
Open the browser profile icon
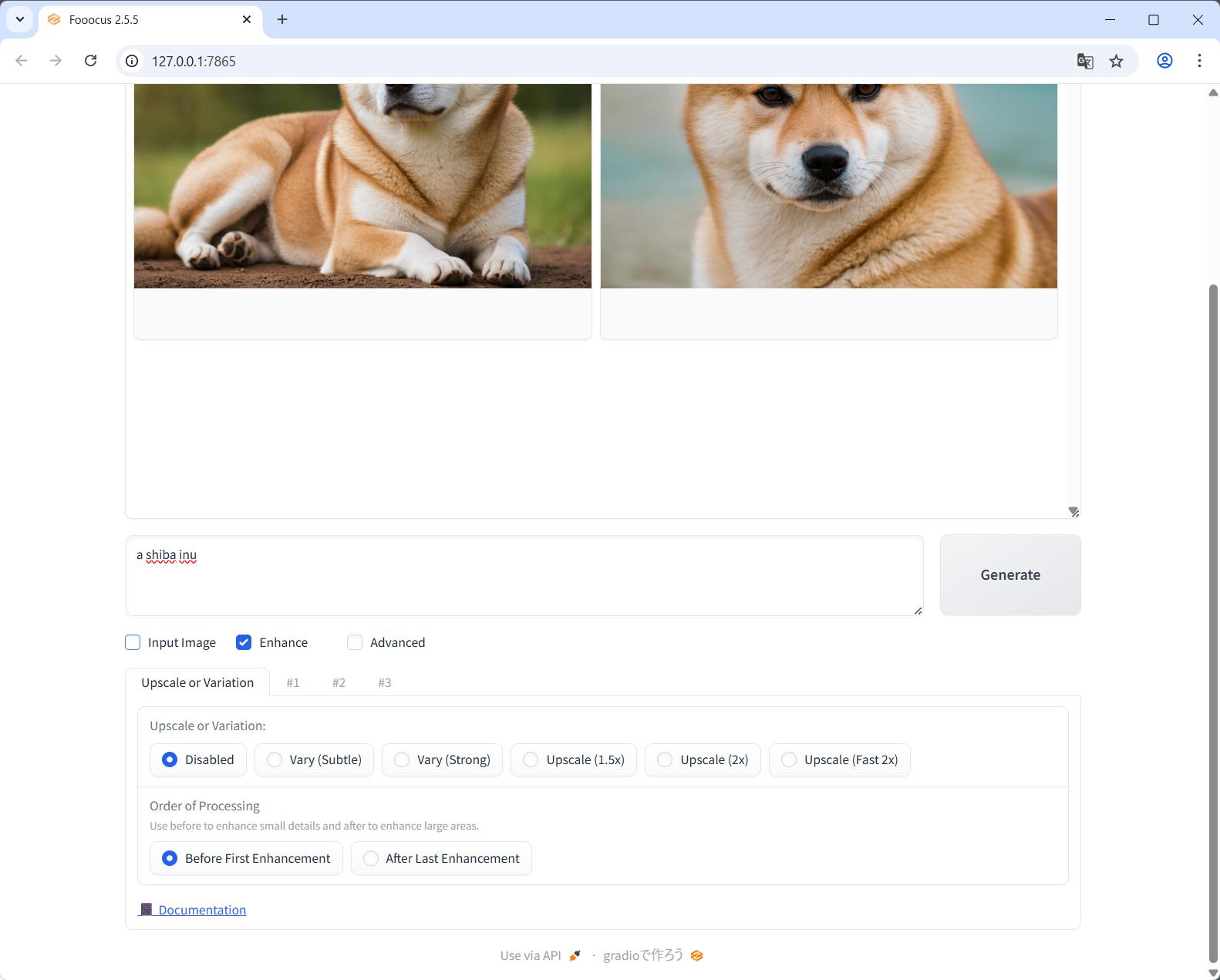point(1164,61)
